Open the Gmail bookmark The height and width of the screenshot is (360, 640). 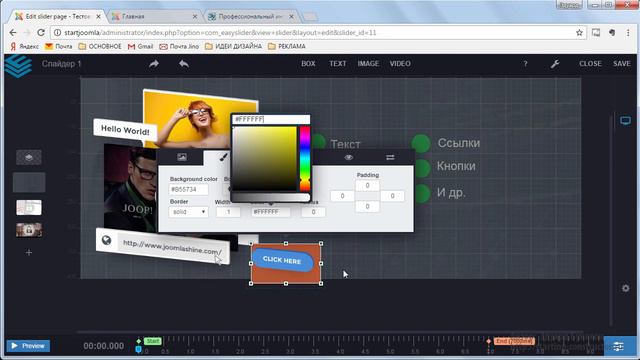coord(140,47)
